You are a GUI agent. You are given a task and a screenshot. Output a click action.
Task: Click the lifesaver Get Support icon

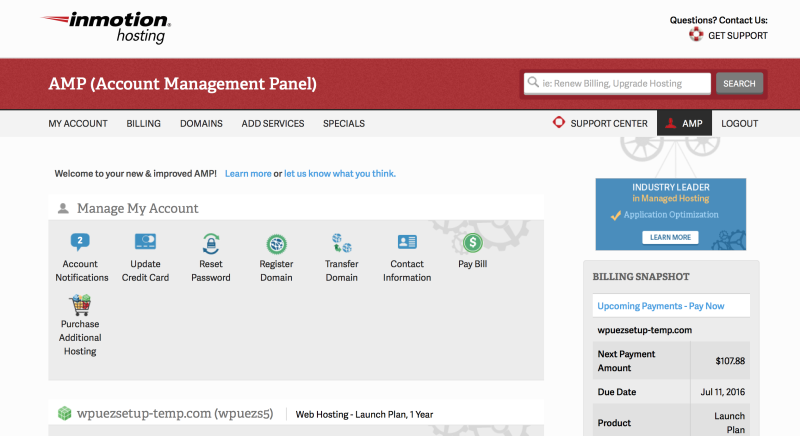pos(696,35)
